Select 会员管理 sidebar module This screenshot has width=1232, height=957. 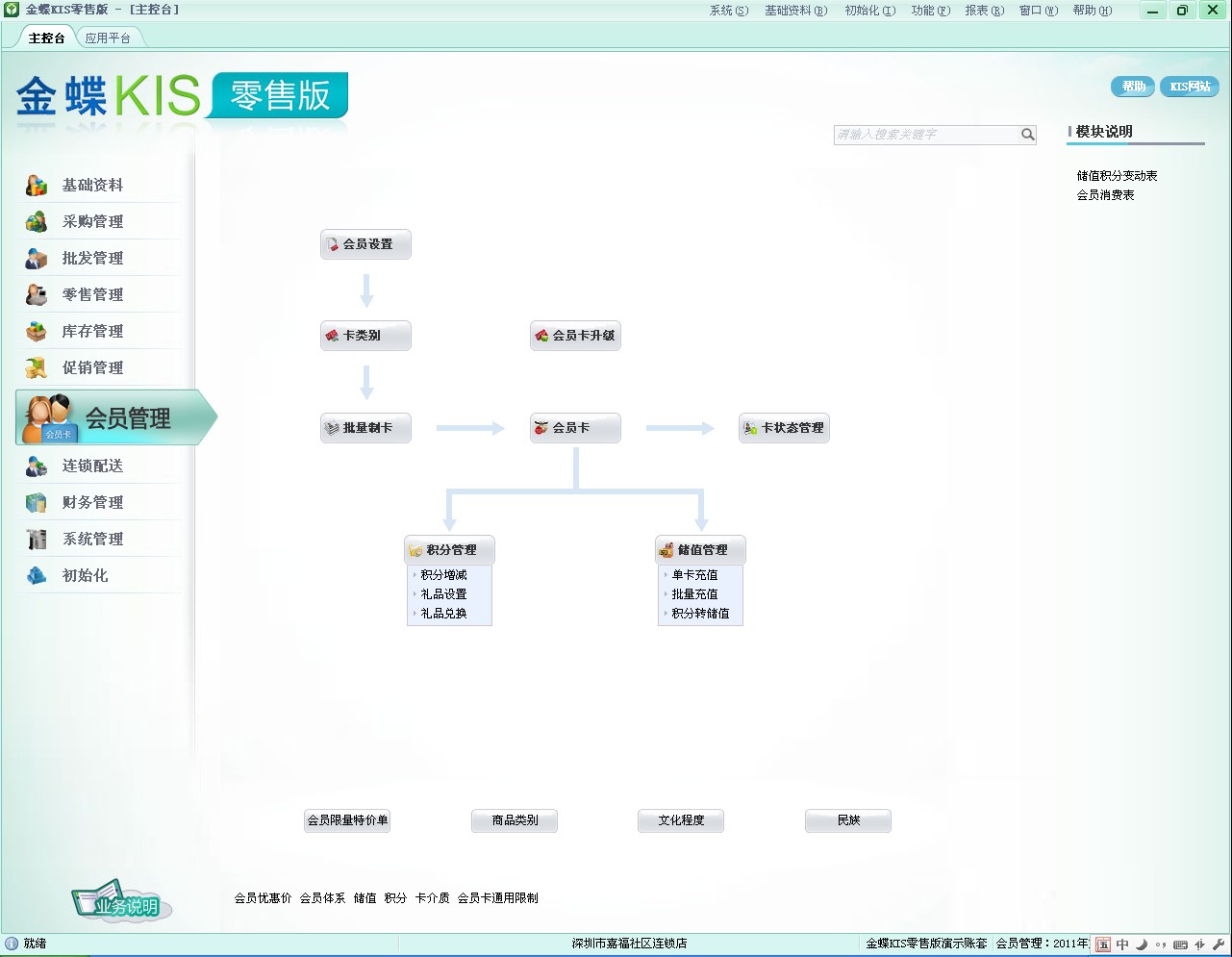coord(115,417)
